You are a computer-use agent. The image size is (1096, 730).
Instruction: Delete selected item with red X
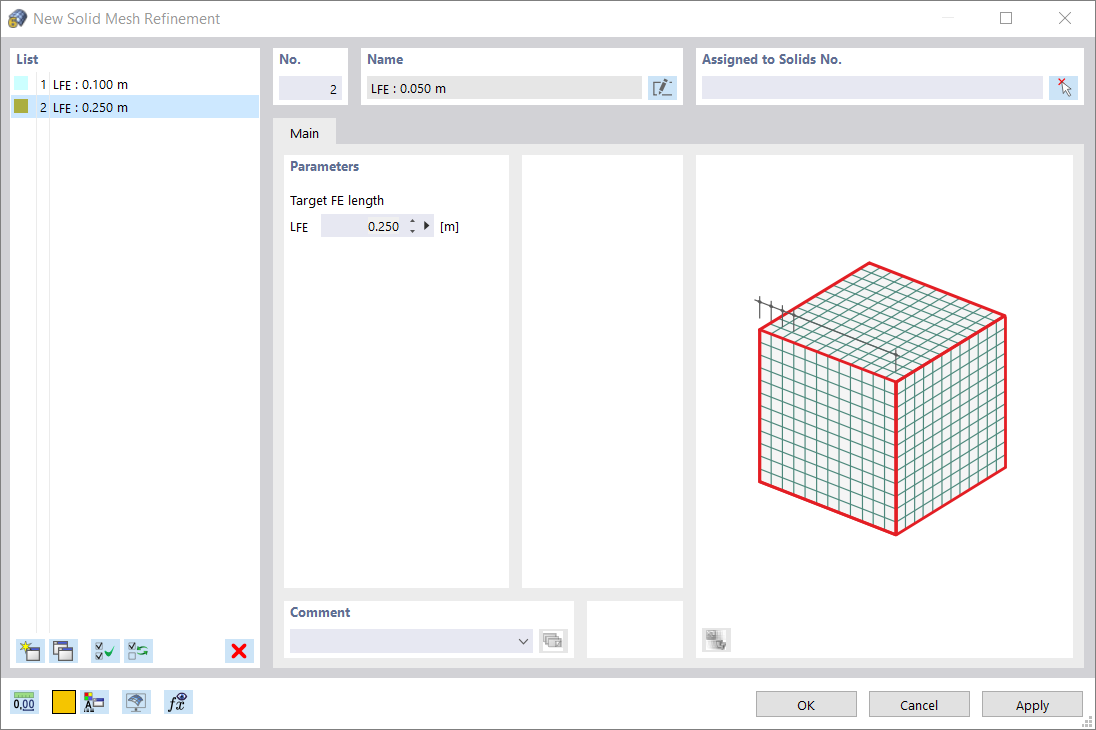(x=239, y=651)
